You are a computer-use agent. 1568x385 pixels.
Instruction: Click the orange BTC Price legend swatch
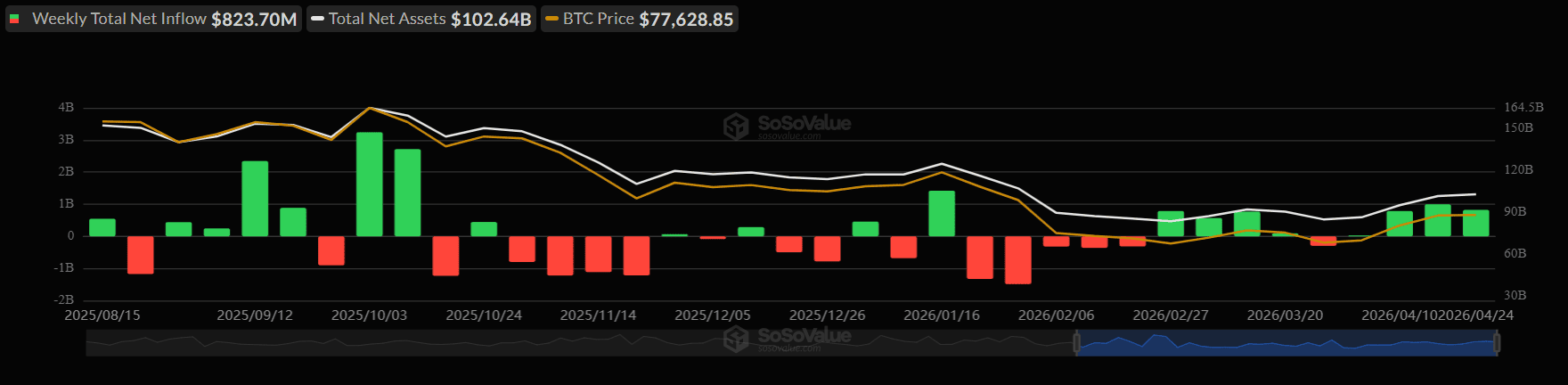point(552,19)
